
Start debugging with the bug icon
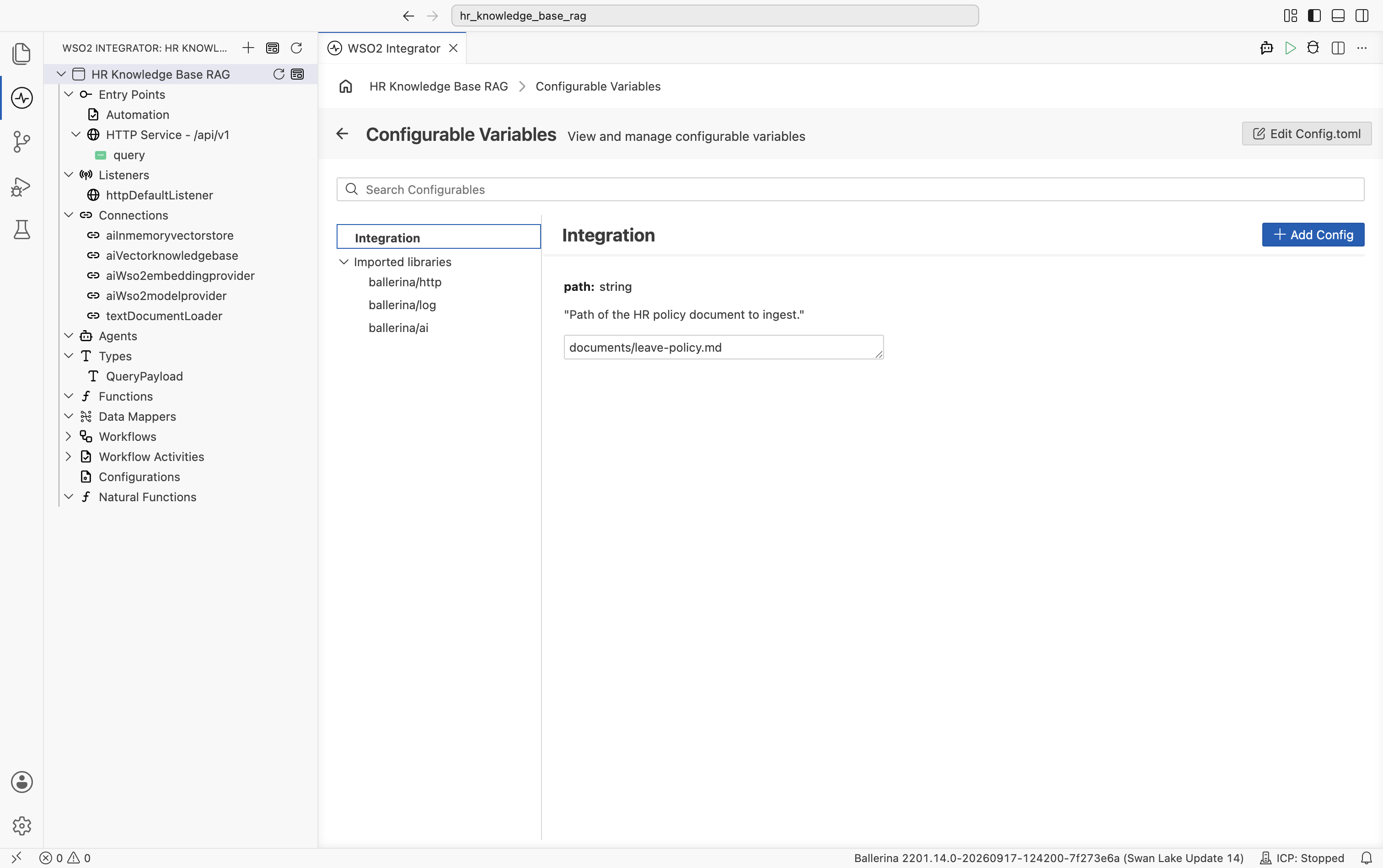coord(1313,48)
